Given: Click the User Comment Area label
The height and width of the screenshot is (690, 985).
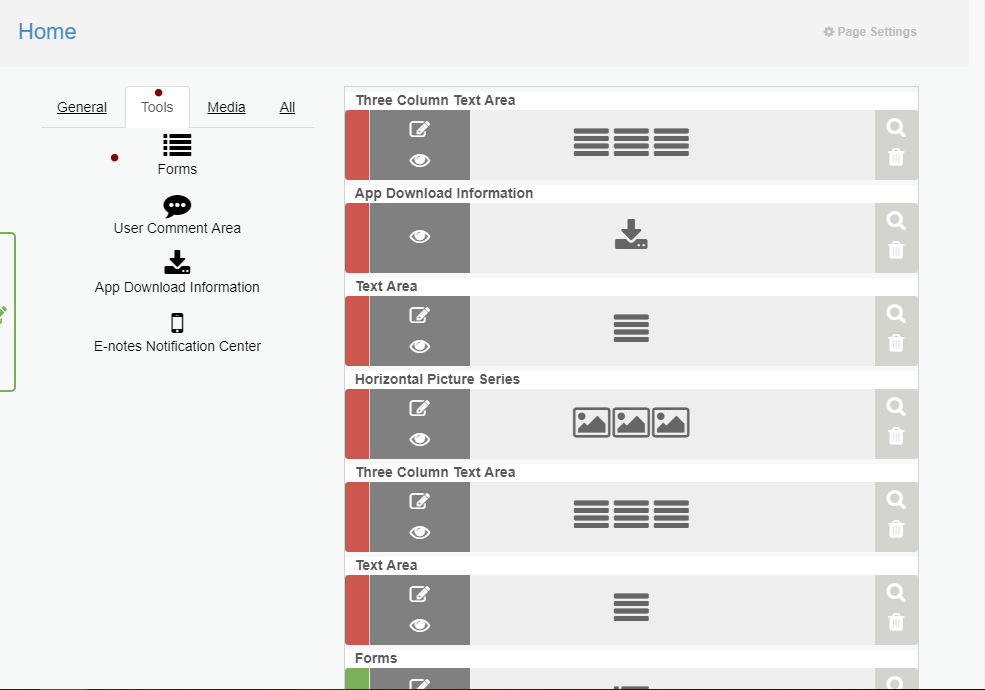Looking at the screenshot, I should (177, 228).
